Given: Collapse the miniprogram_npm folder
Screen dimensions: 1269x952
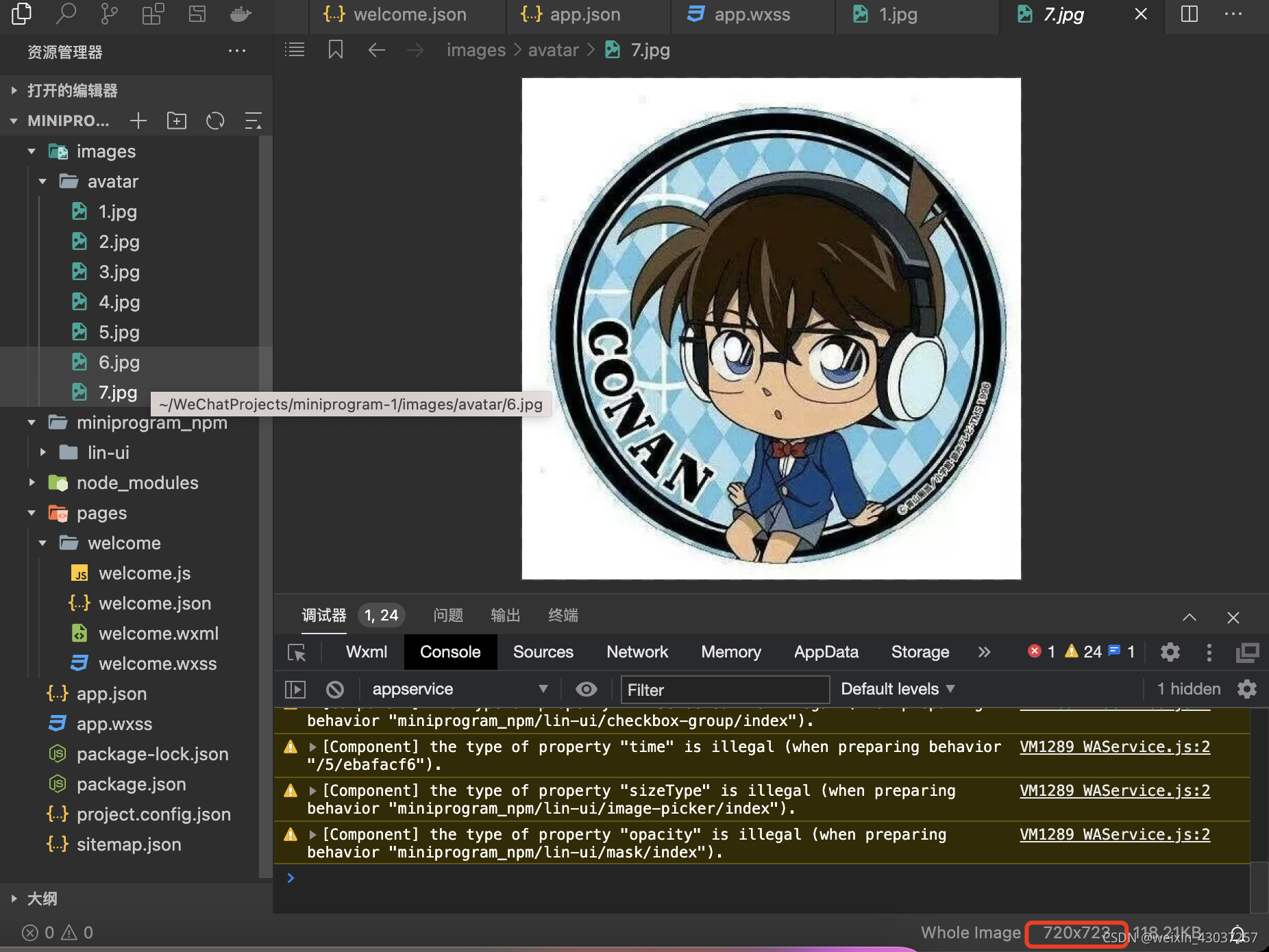Looking at the screenshot, I should (x=32, y=423).
